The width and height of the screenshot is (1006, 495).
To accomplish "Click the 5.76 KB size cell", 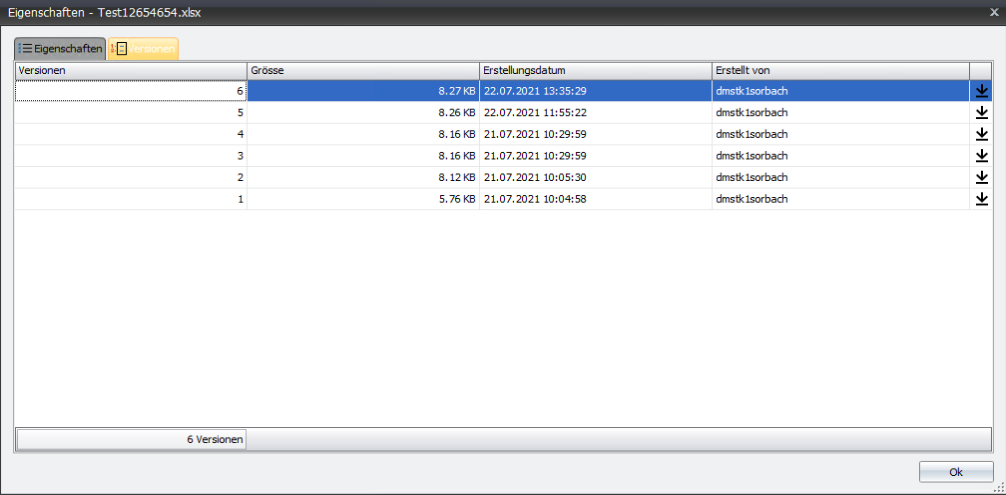I will point(363,199).
